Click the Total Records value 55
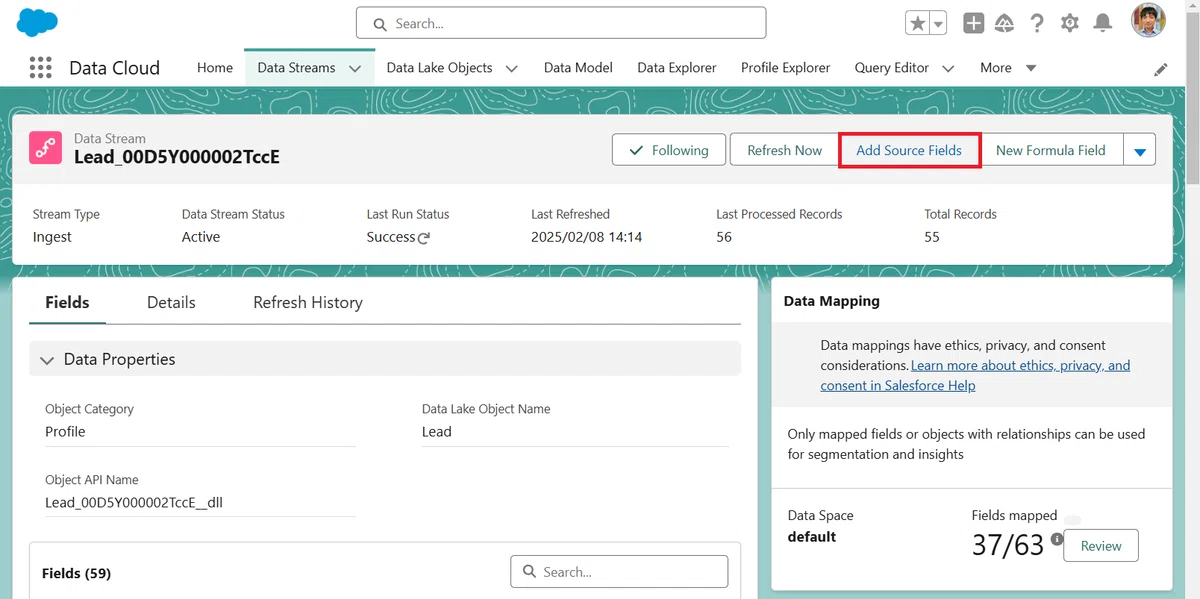1200x599 pixels. [932, 237]
